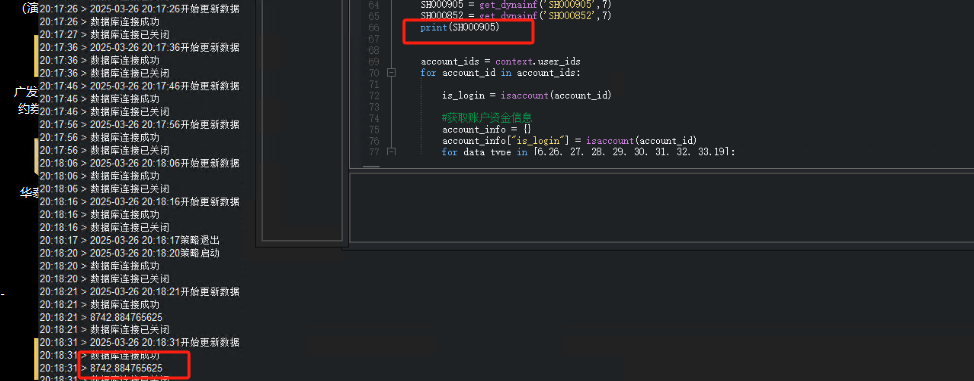Select the 20:18:31 log line showing 8742.884765625
This screenshot has width=974, height=381.
tap(101, 368)
